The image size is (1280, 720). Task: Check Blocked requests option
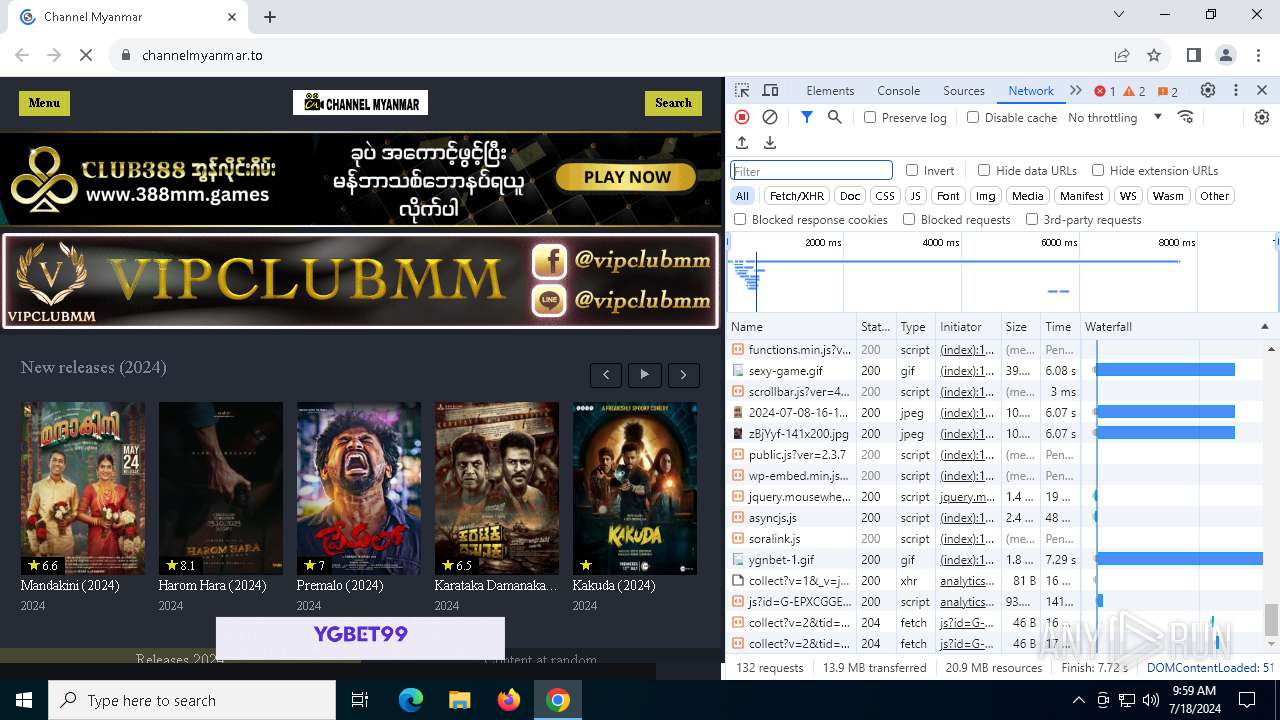click(x=909, y=219)
